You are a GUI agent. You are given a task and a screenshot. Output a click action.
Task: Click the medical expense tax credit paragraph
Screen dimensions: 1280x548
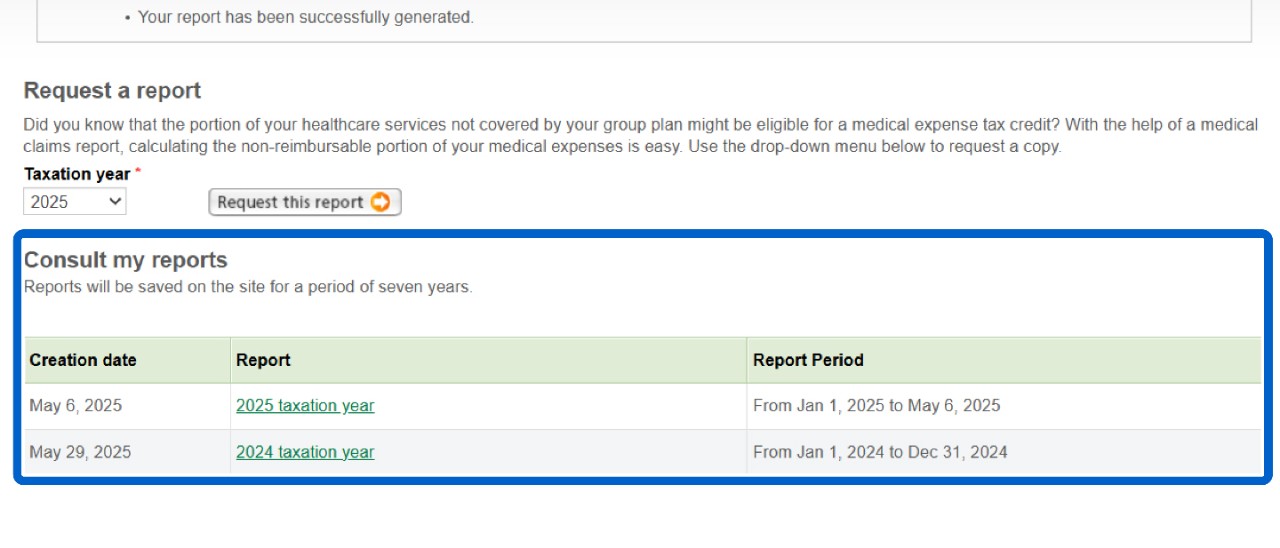click(640, 135)
